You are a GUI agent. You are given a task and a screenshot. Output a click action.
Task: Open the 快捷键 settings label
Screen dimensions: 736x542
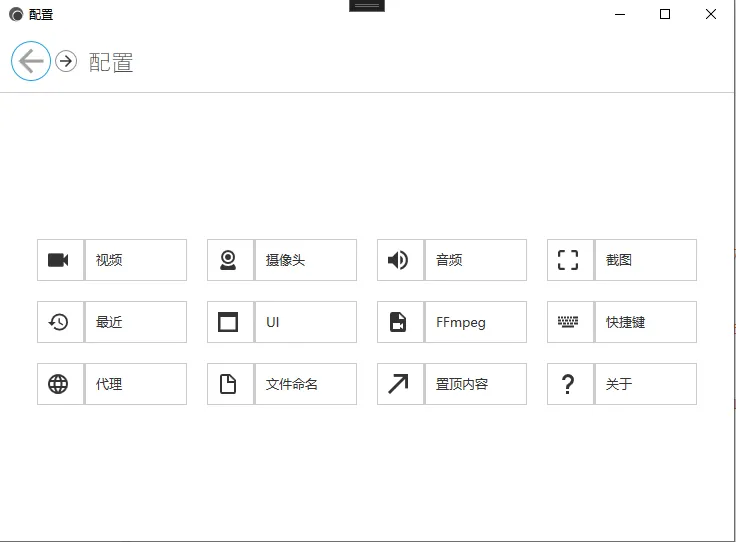click(625, 322)
